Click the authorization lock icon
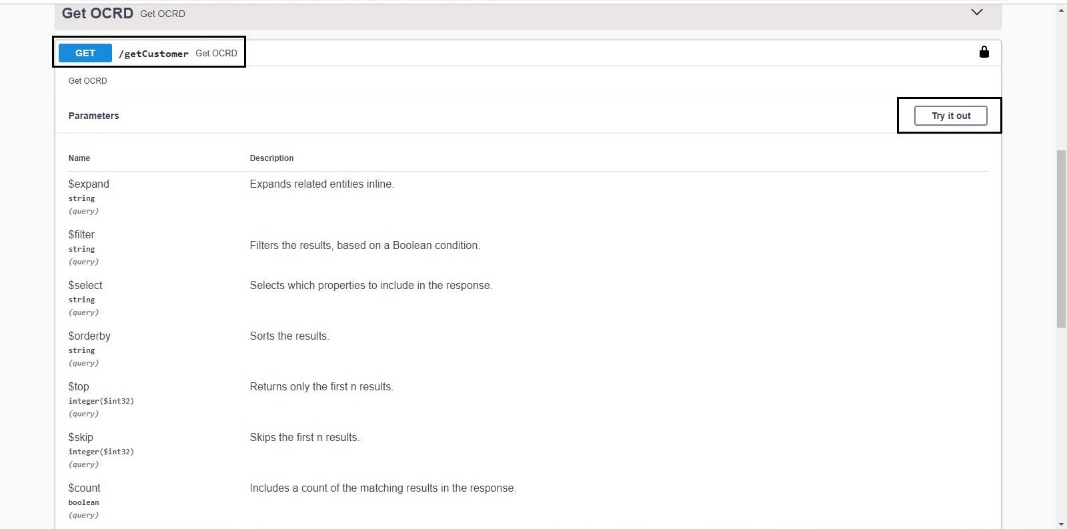The height and width of the screenshot is (529, 1067). [983, 52]
